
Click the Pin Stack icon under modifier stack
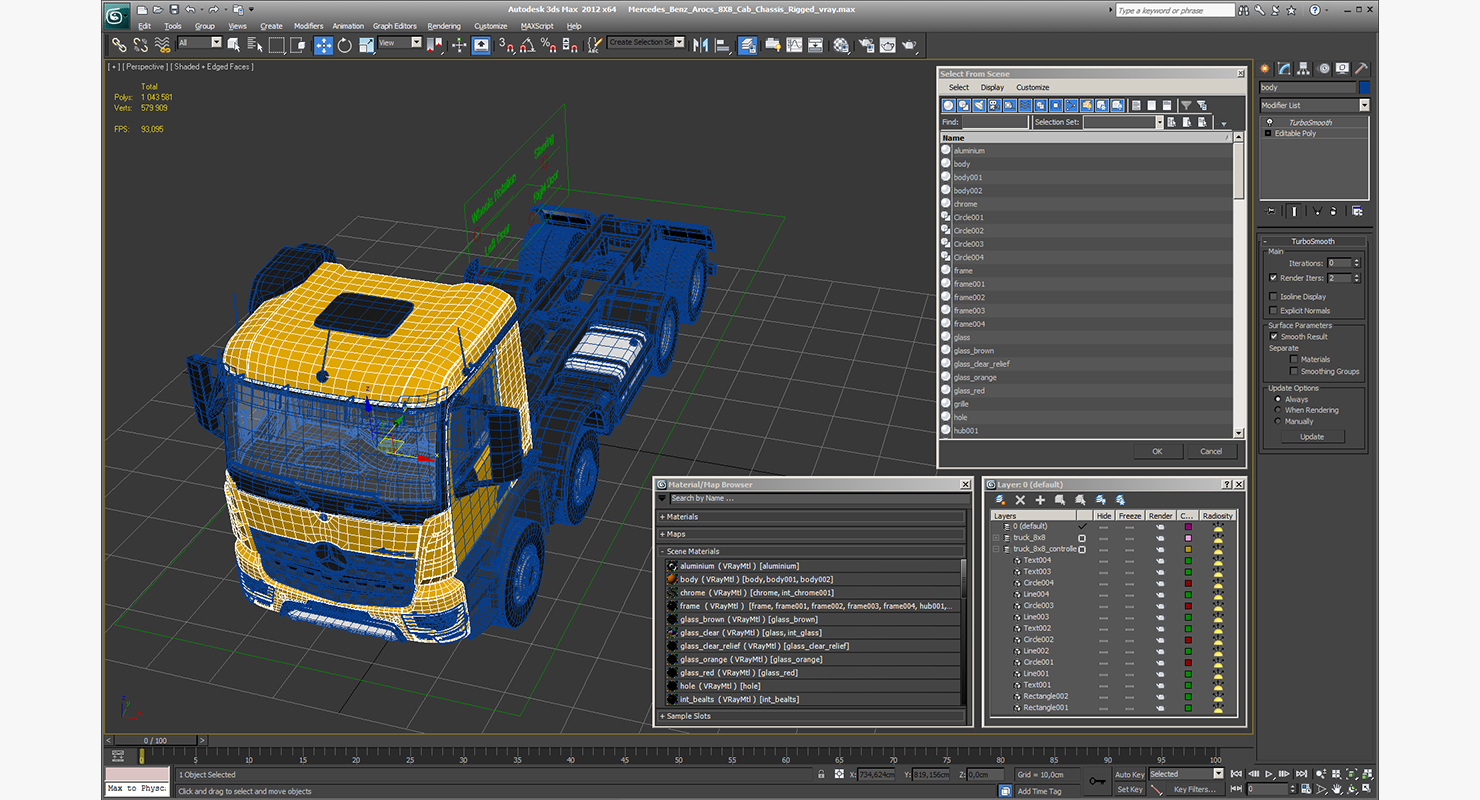pyautogui.click(x=1271, y=211)
